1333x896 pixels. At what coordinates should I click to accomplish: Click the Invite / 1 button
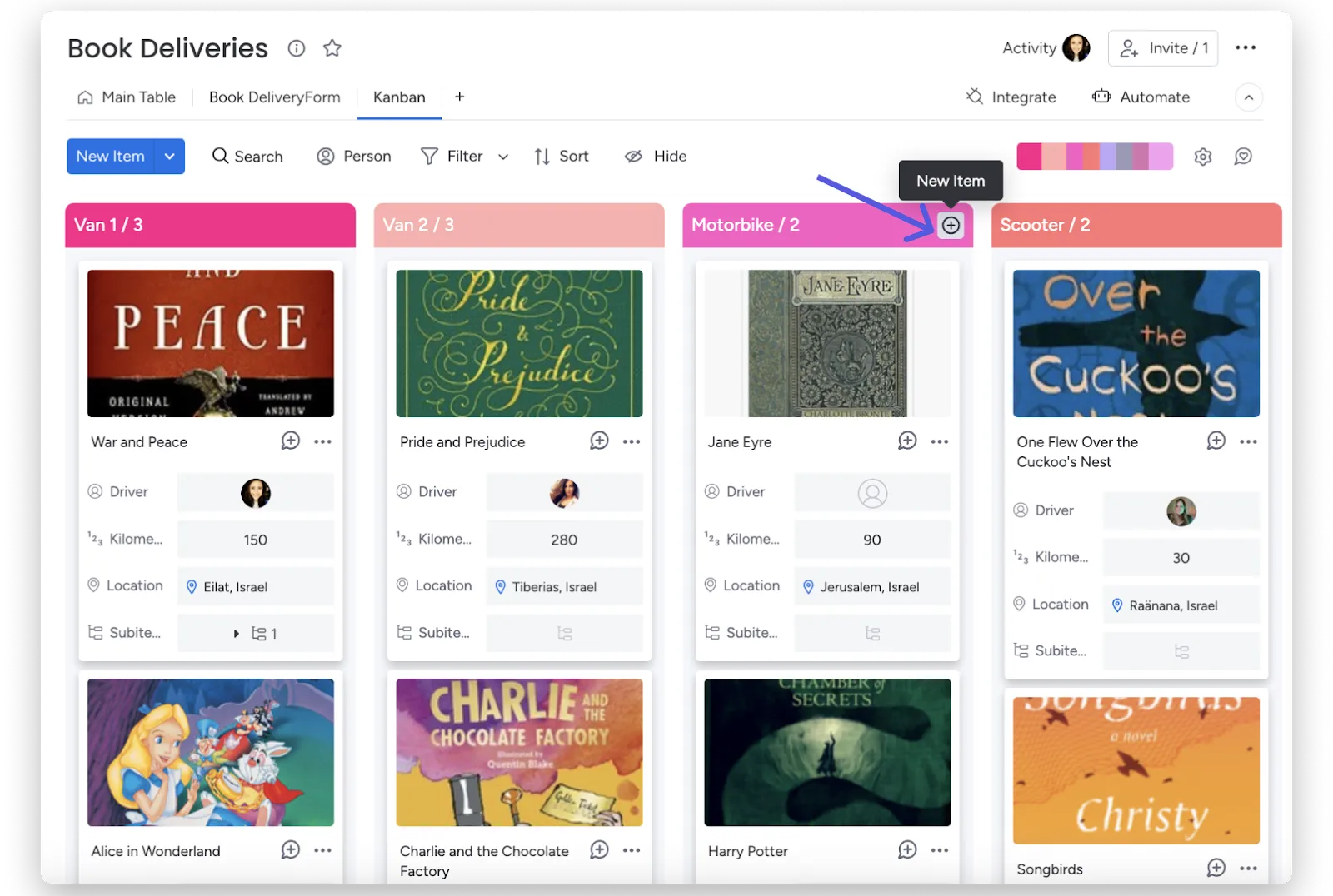tap(1163, 48)
